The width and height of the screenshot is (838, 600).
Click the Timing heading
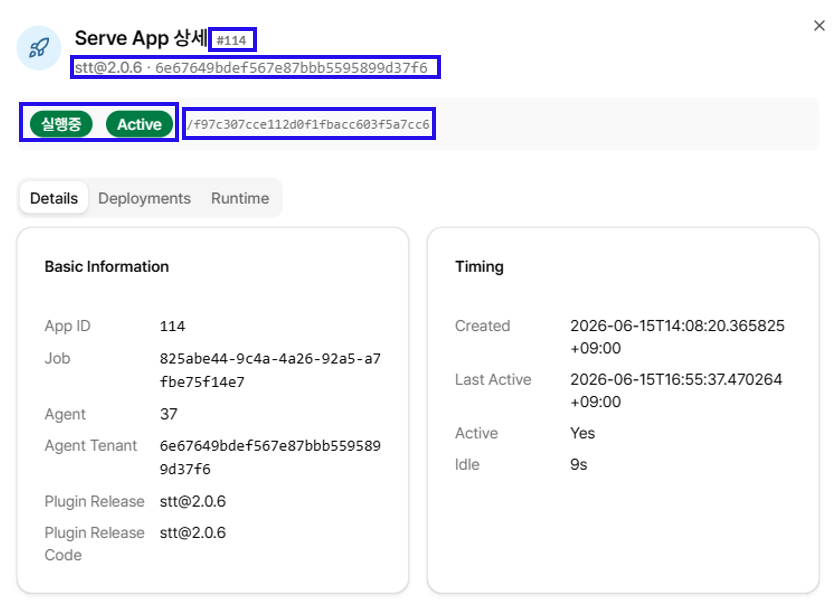pyautogui.click(x=479, y=267)
